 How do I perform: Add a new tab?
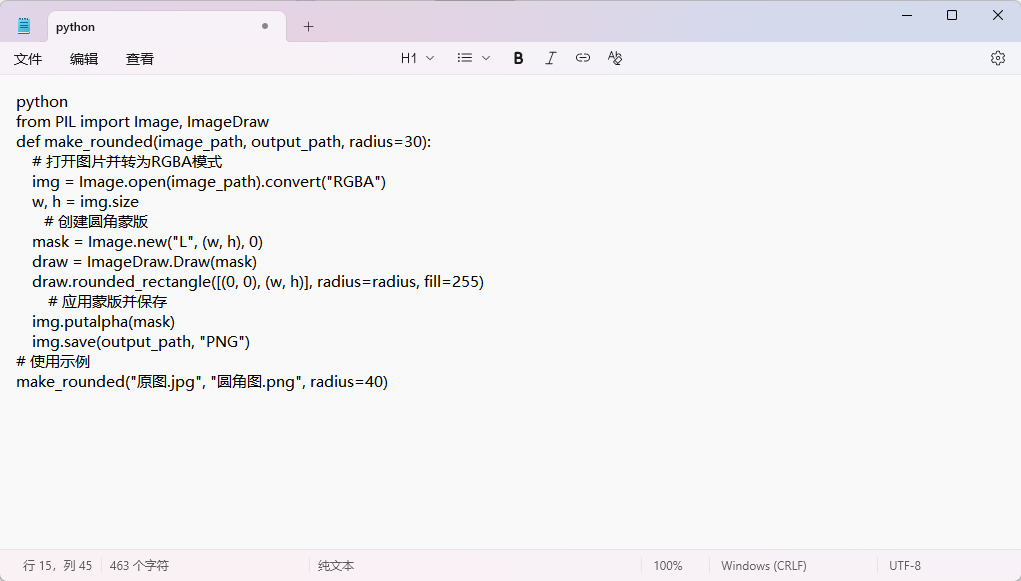[308, 27]
